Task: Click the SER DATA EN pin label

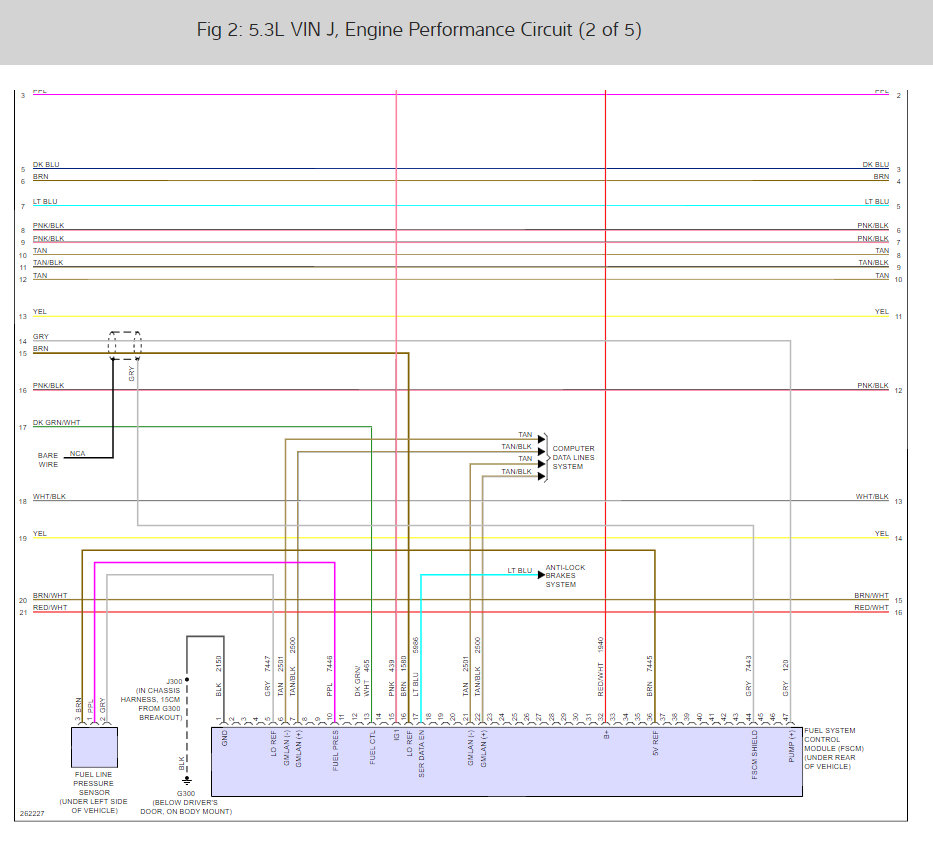Action: point(421,754)
